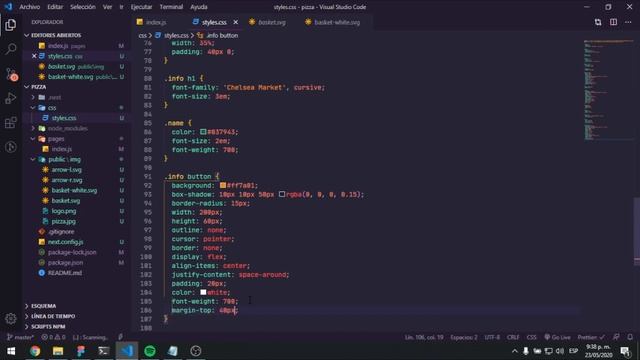Image resolution: width=640 pixels, height=360 pixels.
Task: Close the styles.css tab
Action: (236, 22)
